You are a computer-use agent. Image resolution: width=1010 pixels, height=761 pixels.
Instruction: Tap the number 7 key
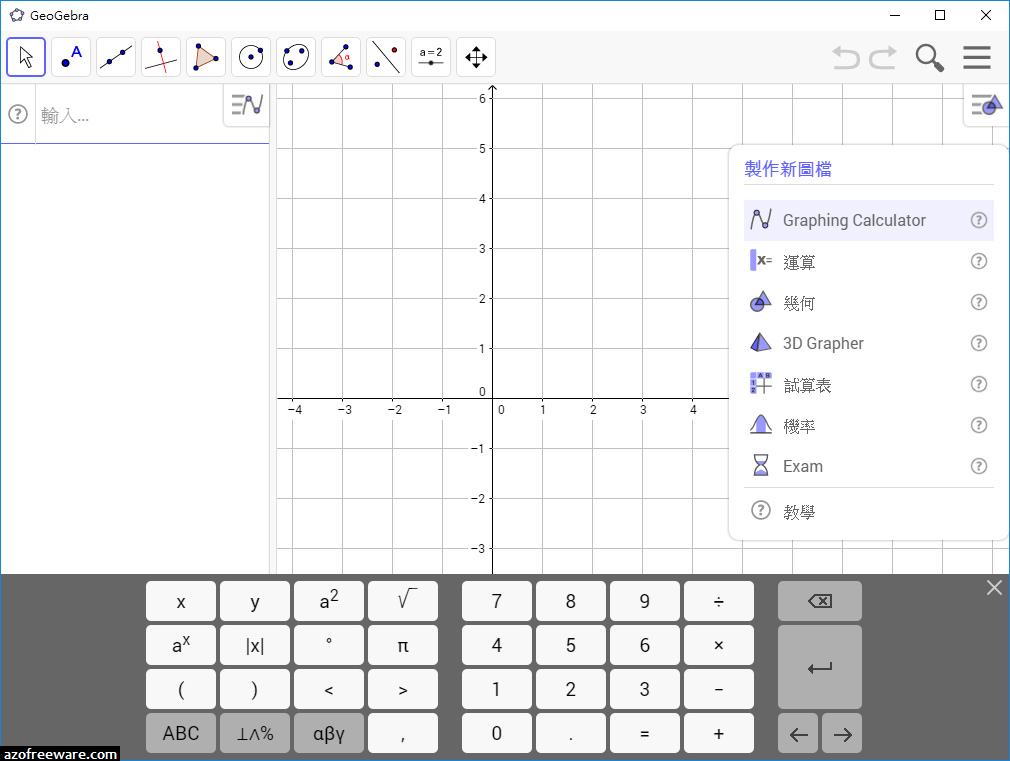point(497,601)
